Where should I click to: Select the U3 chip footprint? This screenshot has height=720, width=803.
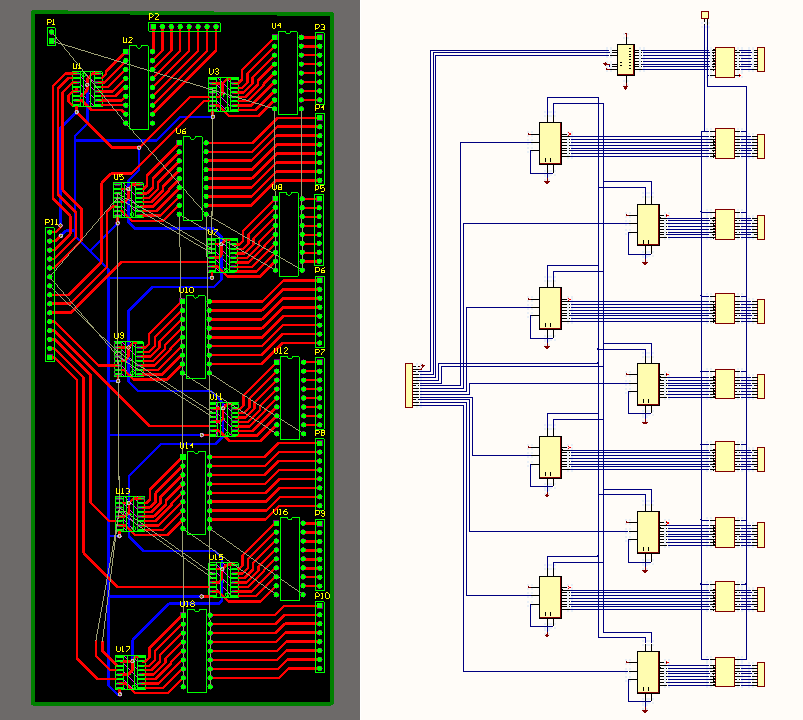click(223, 95)
